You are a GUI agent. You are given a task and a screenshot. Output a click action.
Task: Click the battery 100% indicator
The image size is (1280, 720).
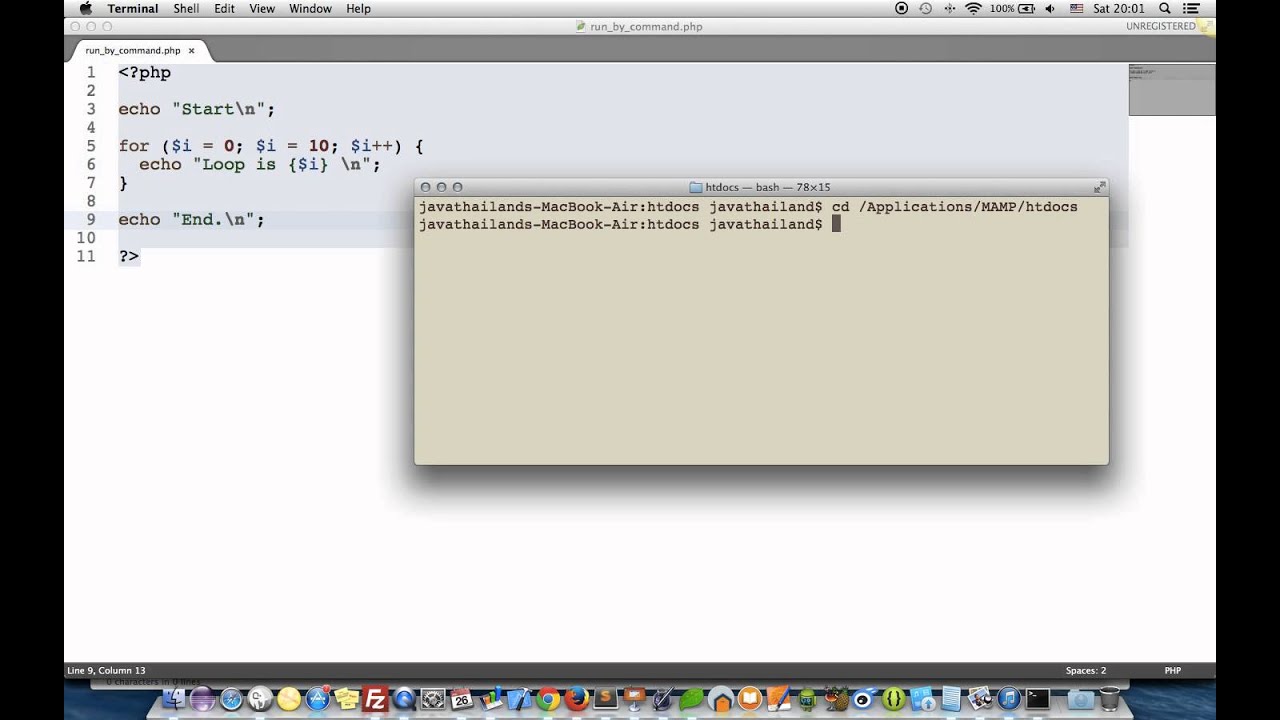(1013, 8)
